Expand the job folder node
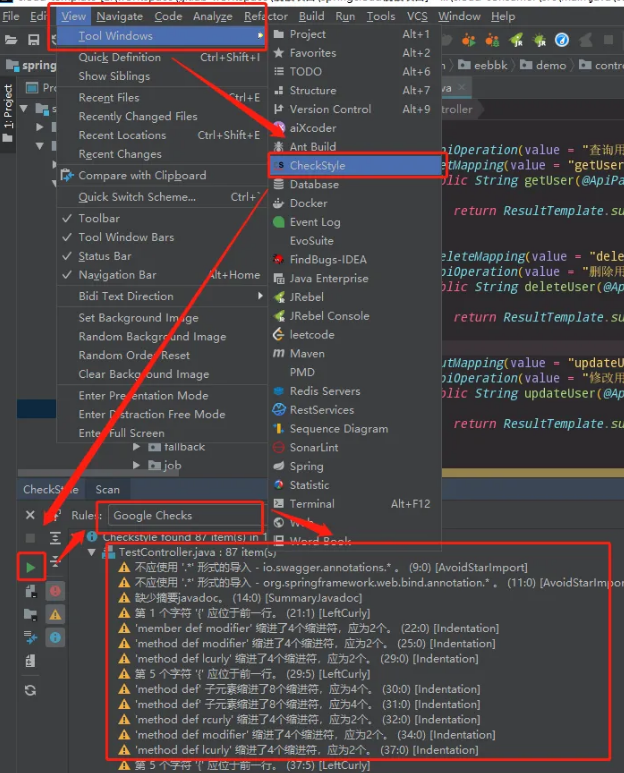Image resolution: width=624 pixels, height=773 pixels. (137, 465)
